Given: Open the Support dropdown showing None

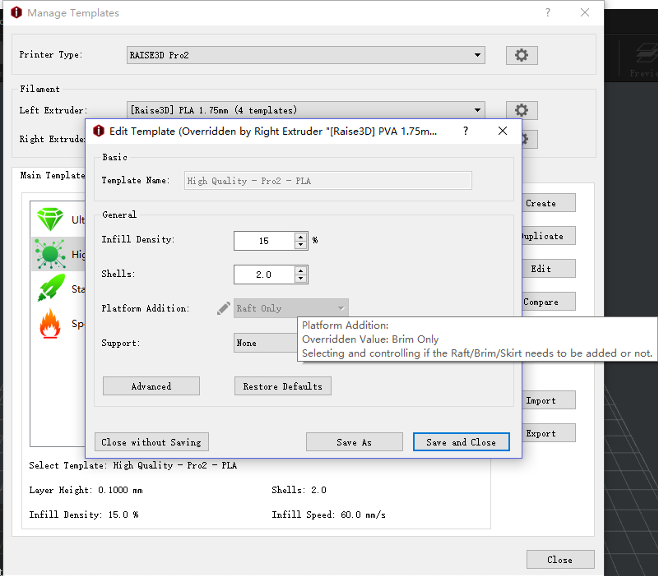Looking at the screenshot, I should [x=266, y=343].
